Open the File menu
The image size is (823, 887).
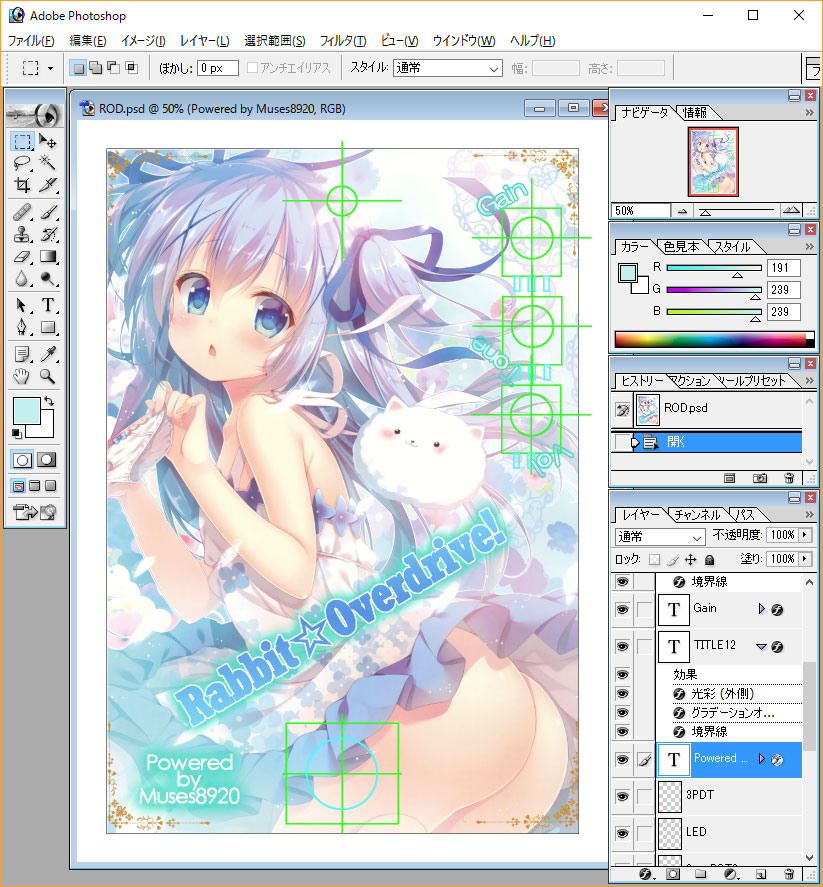pos(31,41)
